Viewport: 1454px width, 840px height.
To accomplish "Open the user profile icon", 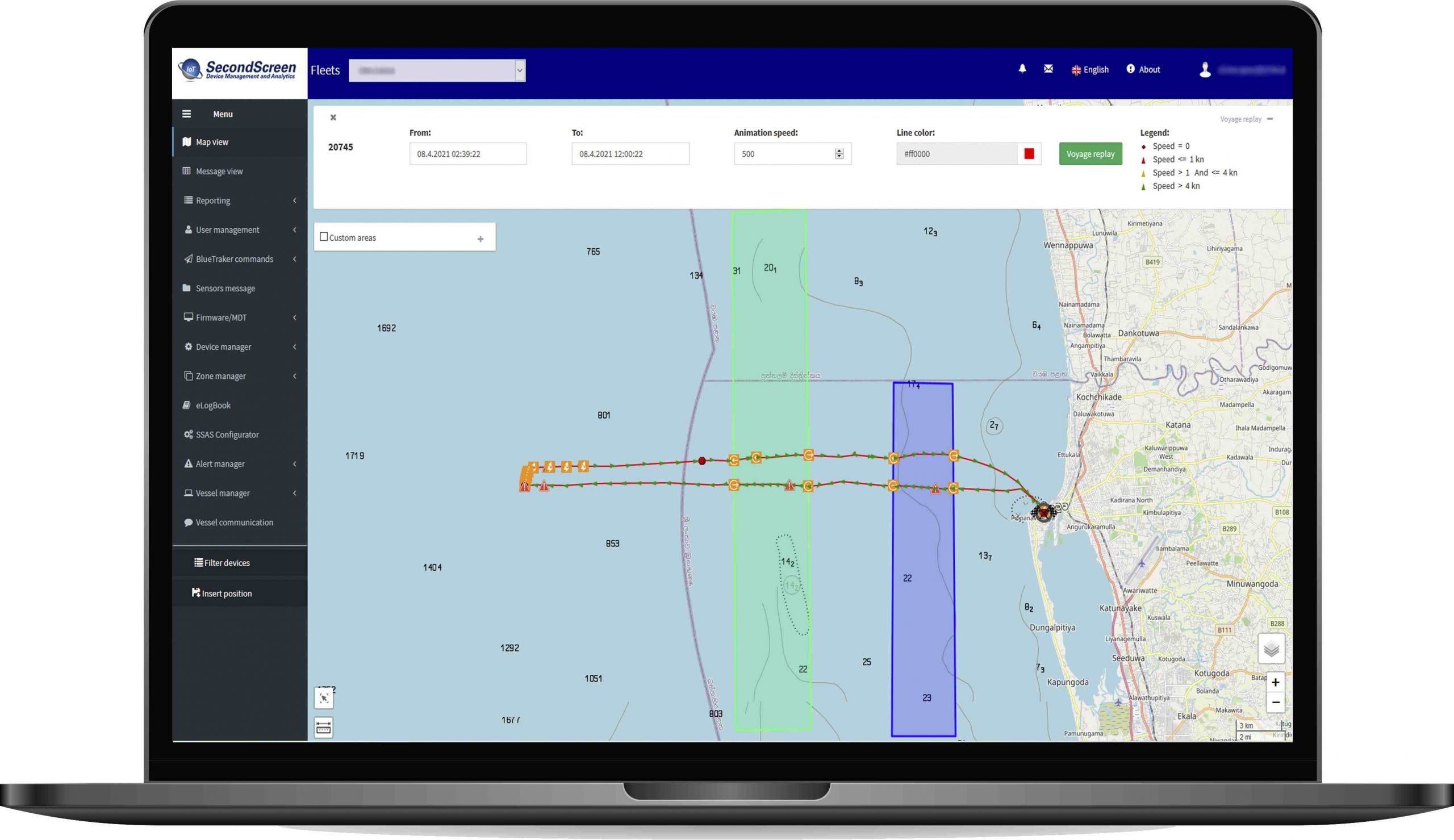I will point(1205,70).
